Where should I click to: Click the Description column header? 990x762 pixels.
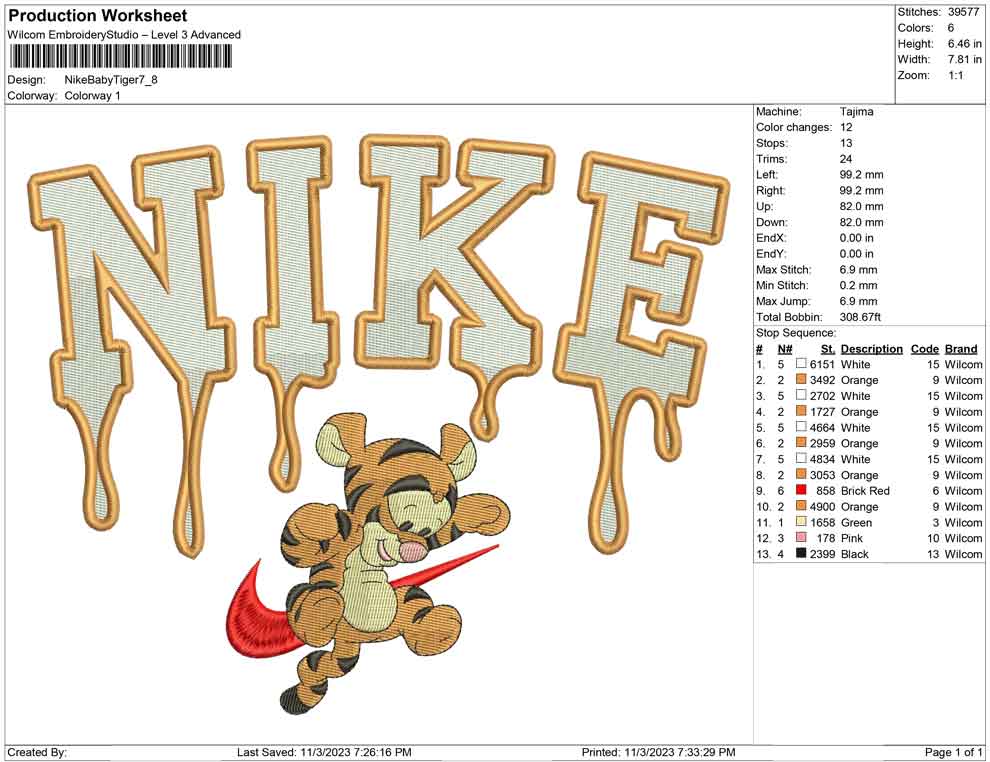(872, 348)
